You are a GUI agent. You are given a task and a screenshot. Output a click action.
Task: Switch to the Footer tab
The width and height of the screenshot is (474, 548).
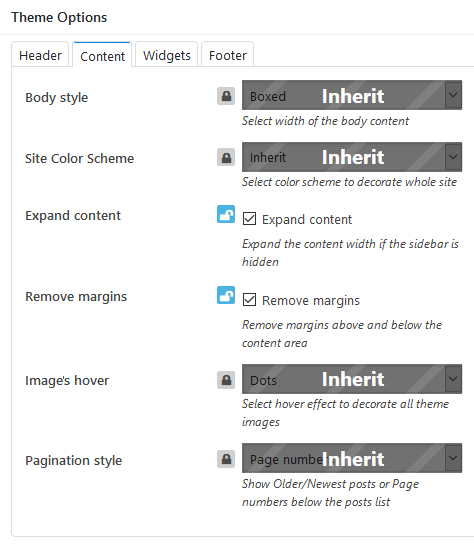tap(228, 55)
